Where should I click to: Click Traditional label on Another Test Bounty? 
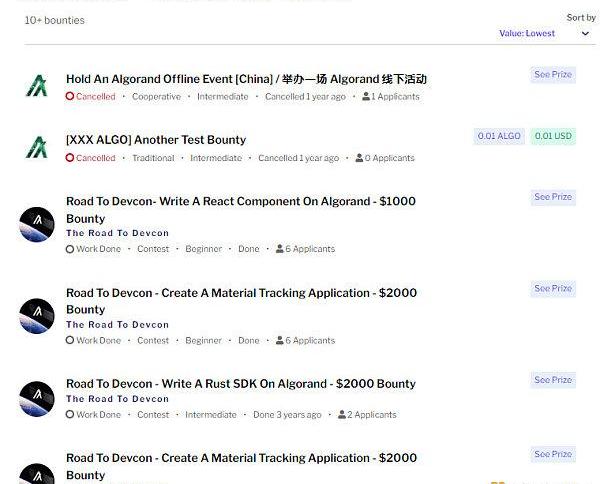153,158
